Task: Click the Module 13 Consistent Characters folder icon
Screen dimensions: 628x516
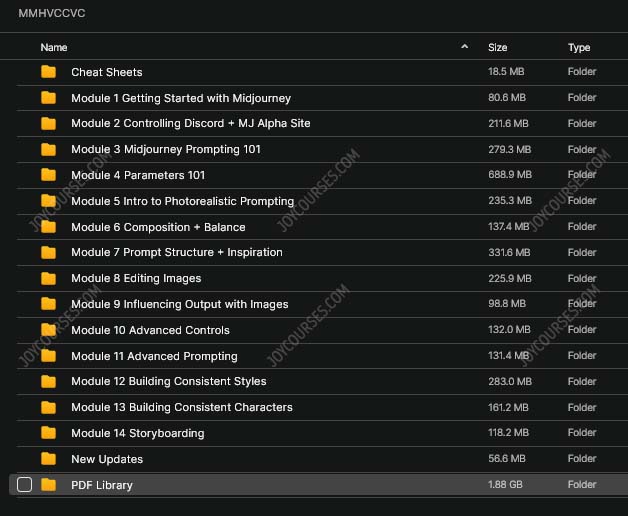Action: [48, 407]
